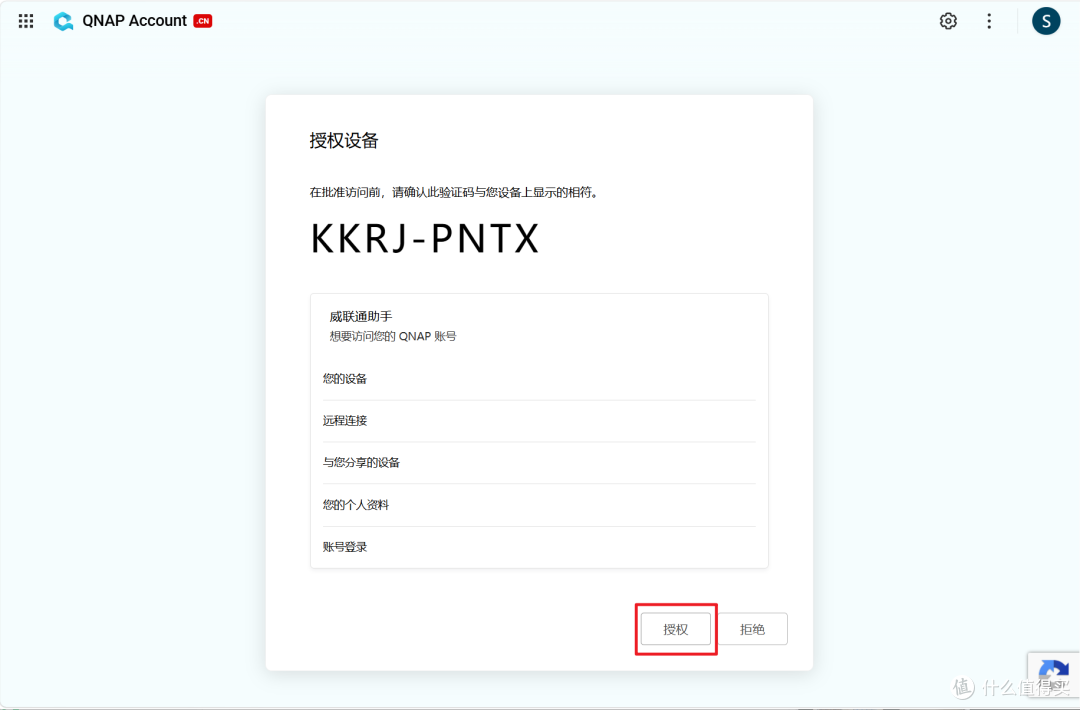The image size is (1080, 710).
Task: Open the apps grid menu
Action: [26, 21]
